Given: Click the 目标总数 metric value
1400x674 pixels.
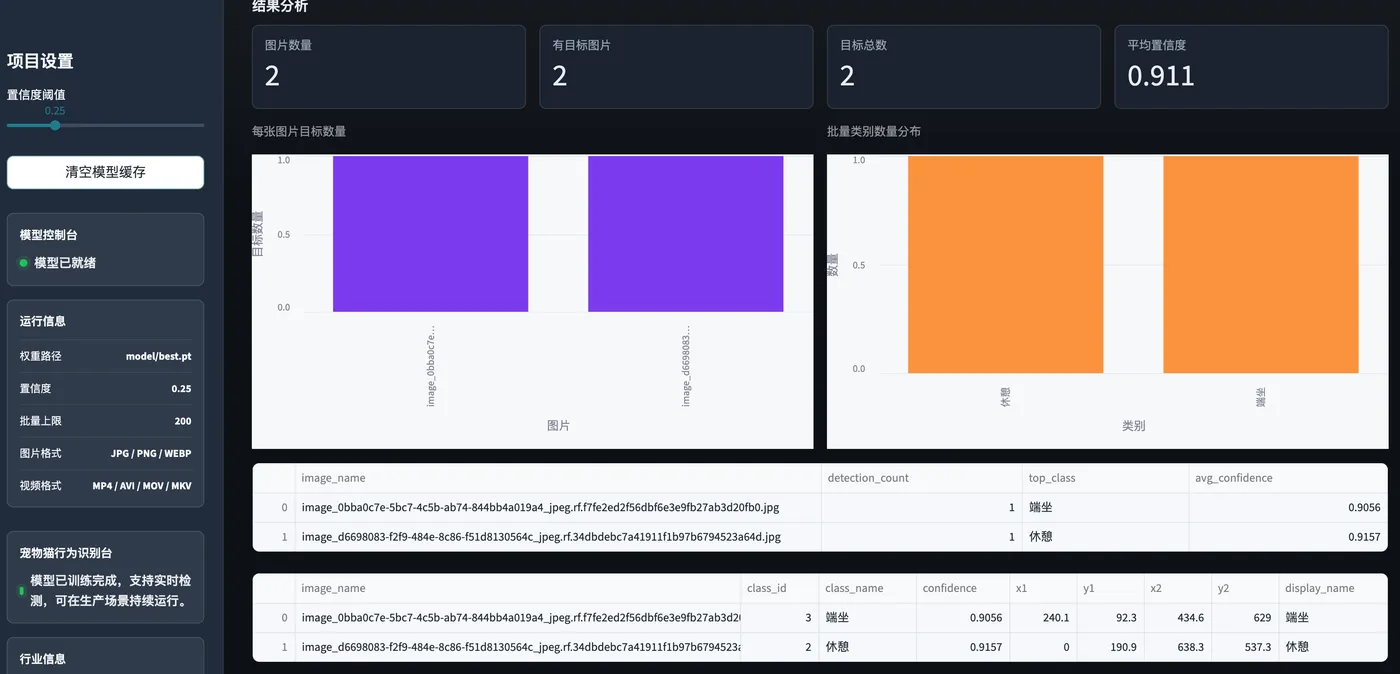Looking at the screenshot, I should tap(847, 76).
